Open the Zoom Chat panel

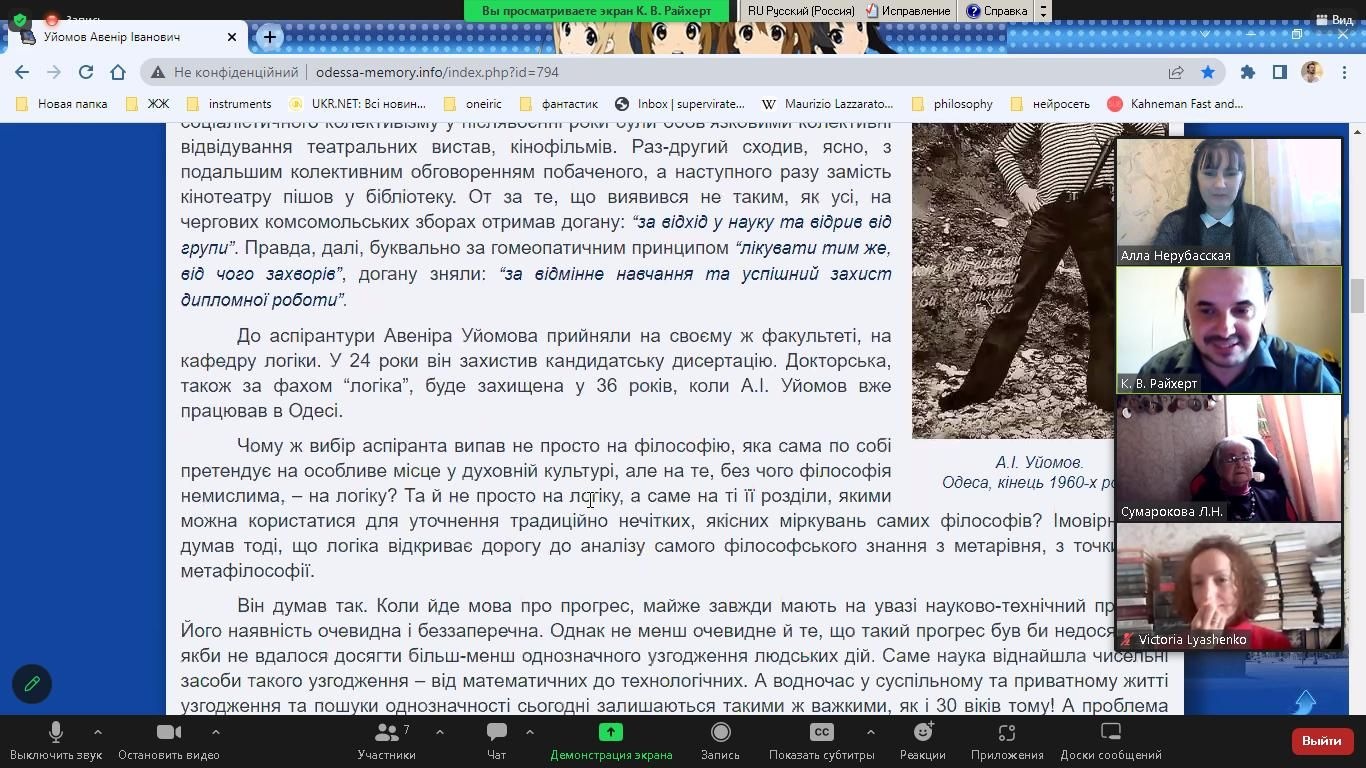pos(496,741)
